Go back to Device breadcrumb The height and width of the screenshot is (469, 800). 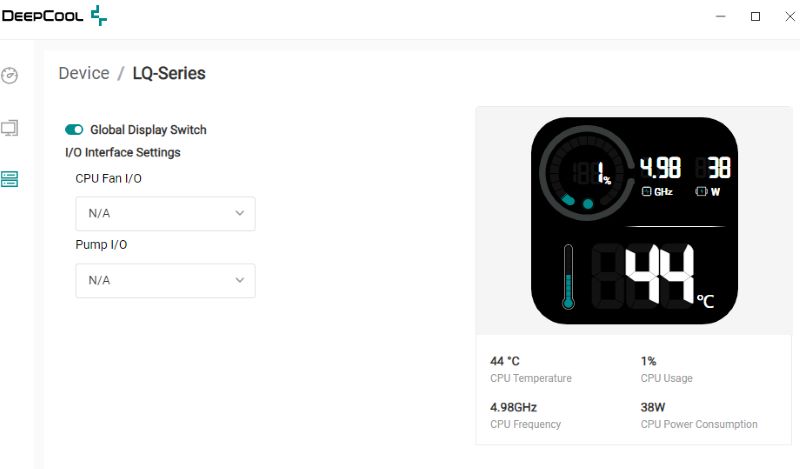point(84,73)
